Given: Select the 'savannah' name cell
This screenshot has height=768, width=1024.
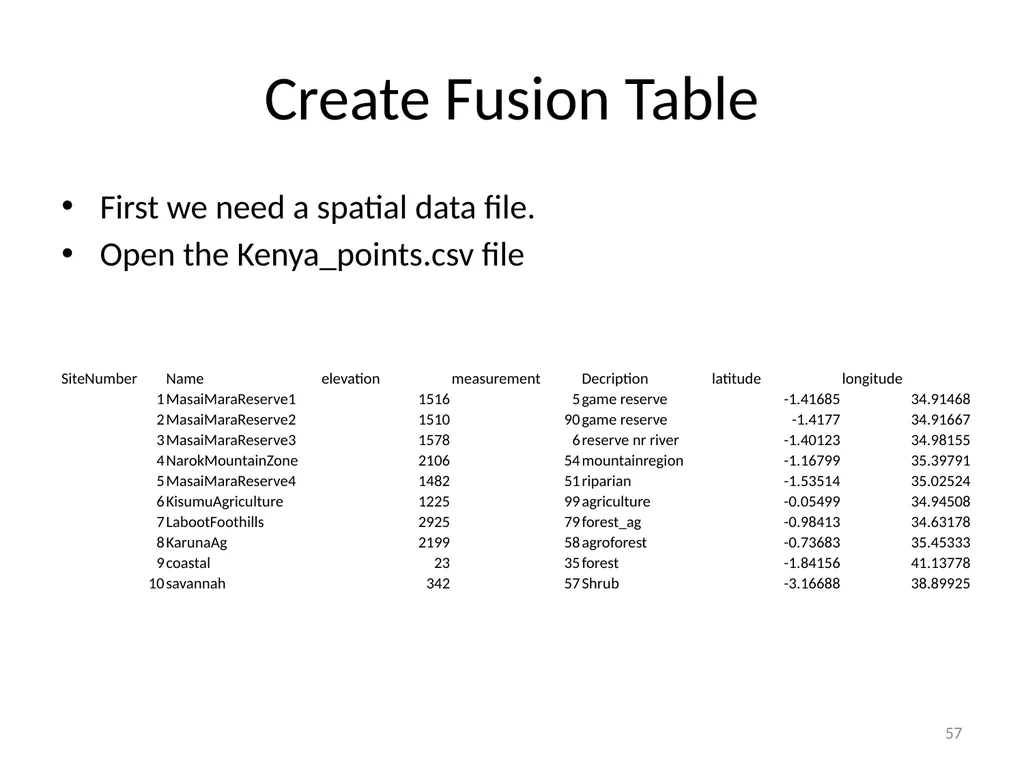Looking at the screenshot, I should [x=196, y=583].
